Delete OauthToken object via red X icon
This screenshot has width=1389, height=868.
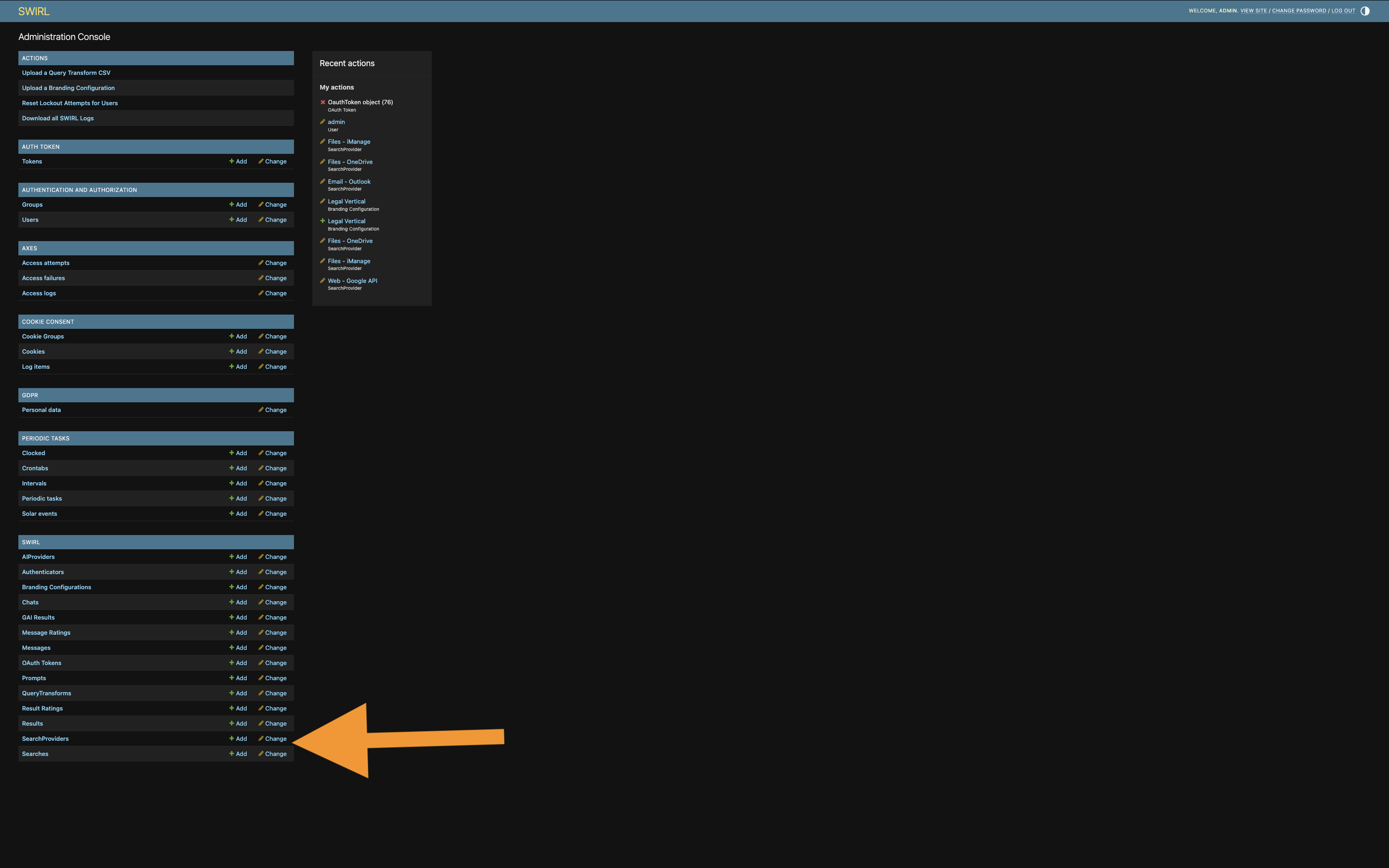click(x=322, y=102)
